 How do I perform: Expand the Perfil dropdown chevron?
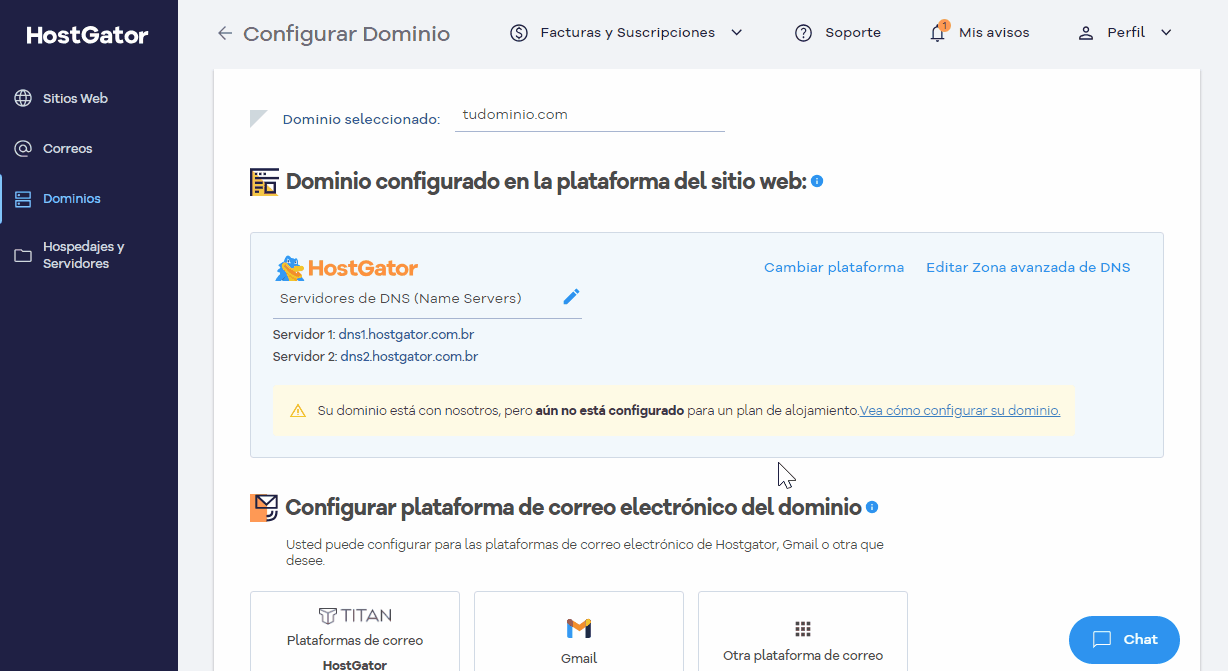tap(1166, 33)
